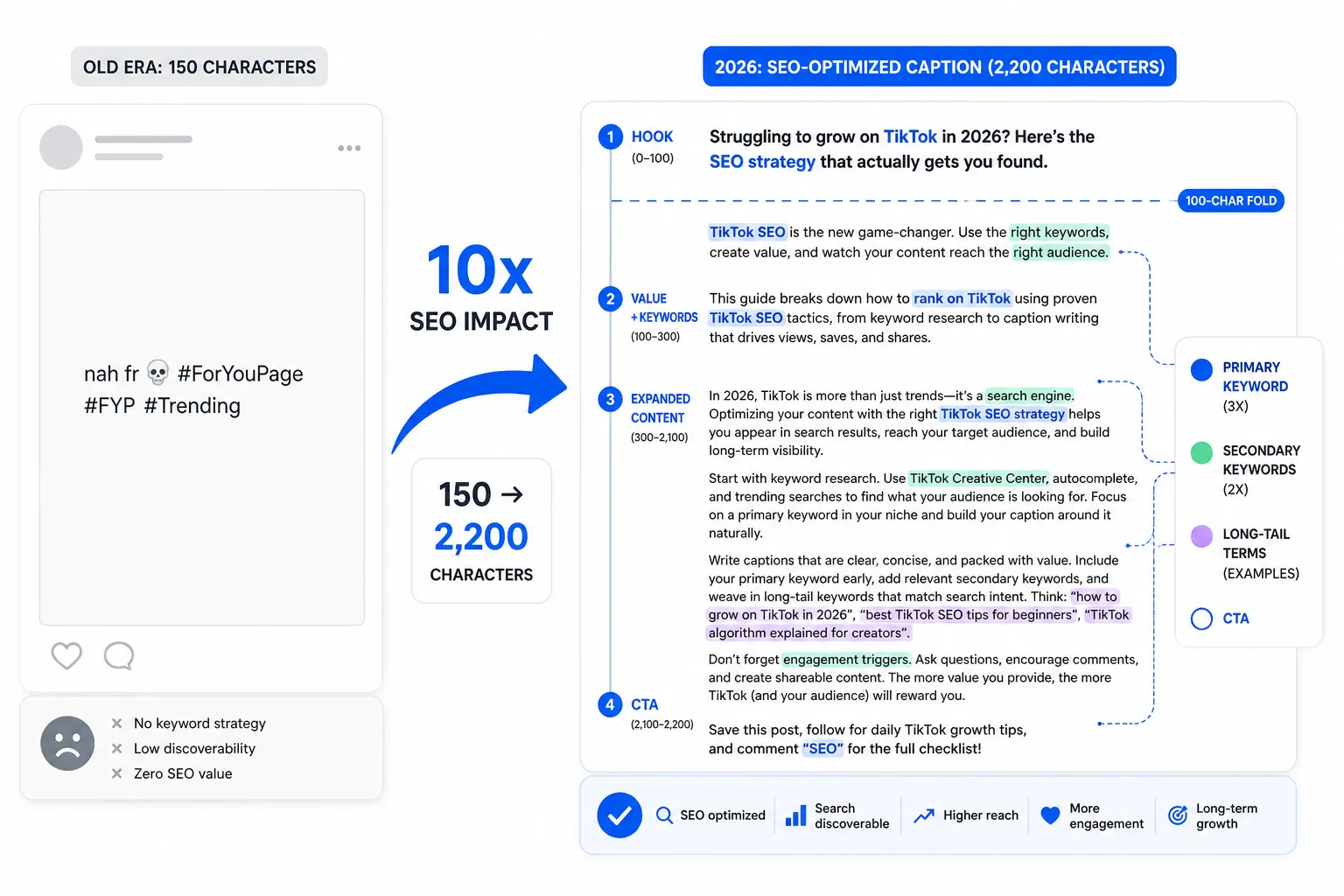Click the CTA section label on the timeline

click(x=644, y=704)
